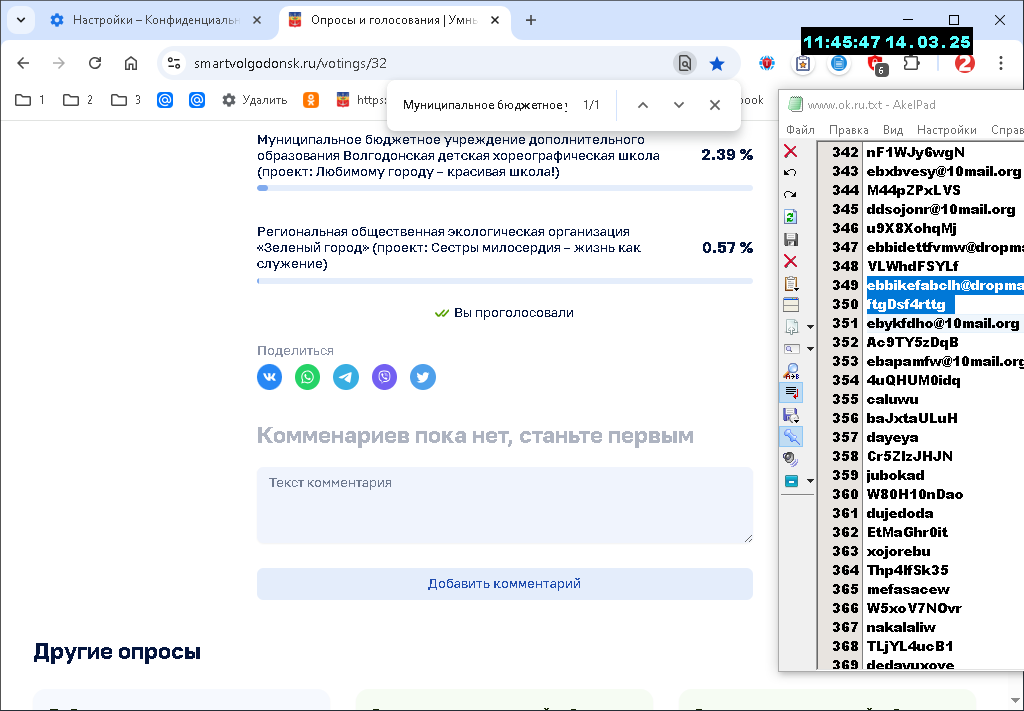Open Chrome tab search chevron dropdown
The height and width of the screenshot is (711, 1024).
pos(21,20)
